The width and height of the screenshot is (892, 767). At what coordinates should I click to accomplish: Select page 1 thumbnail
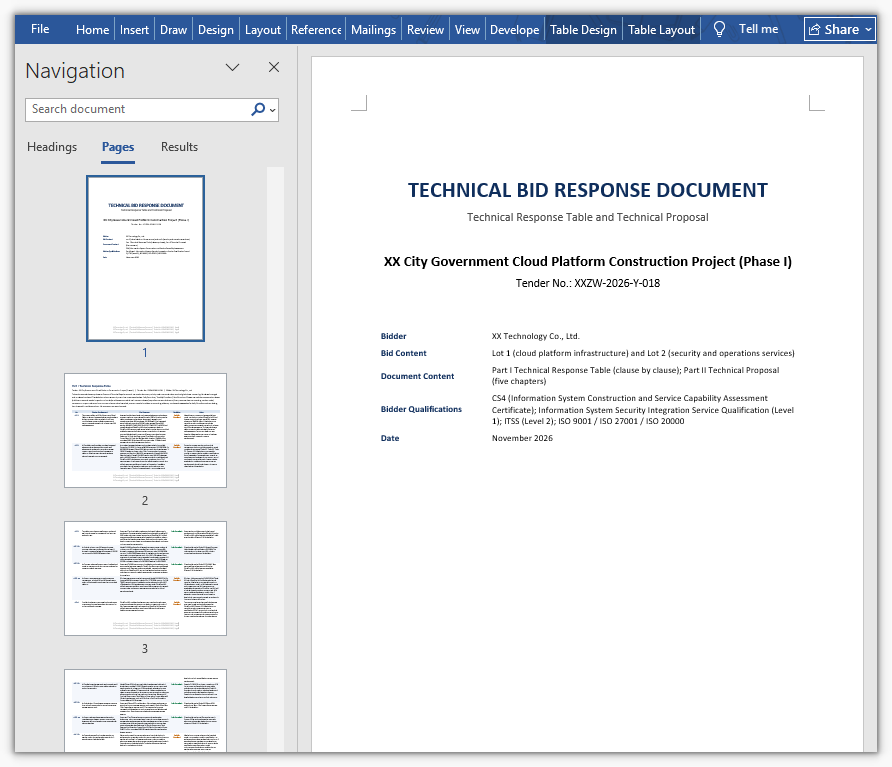coord(146,258)
